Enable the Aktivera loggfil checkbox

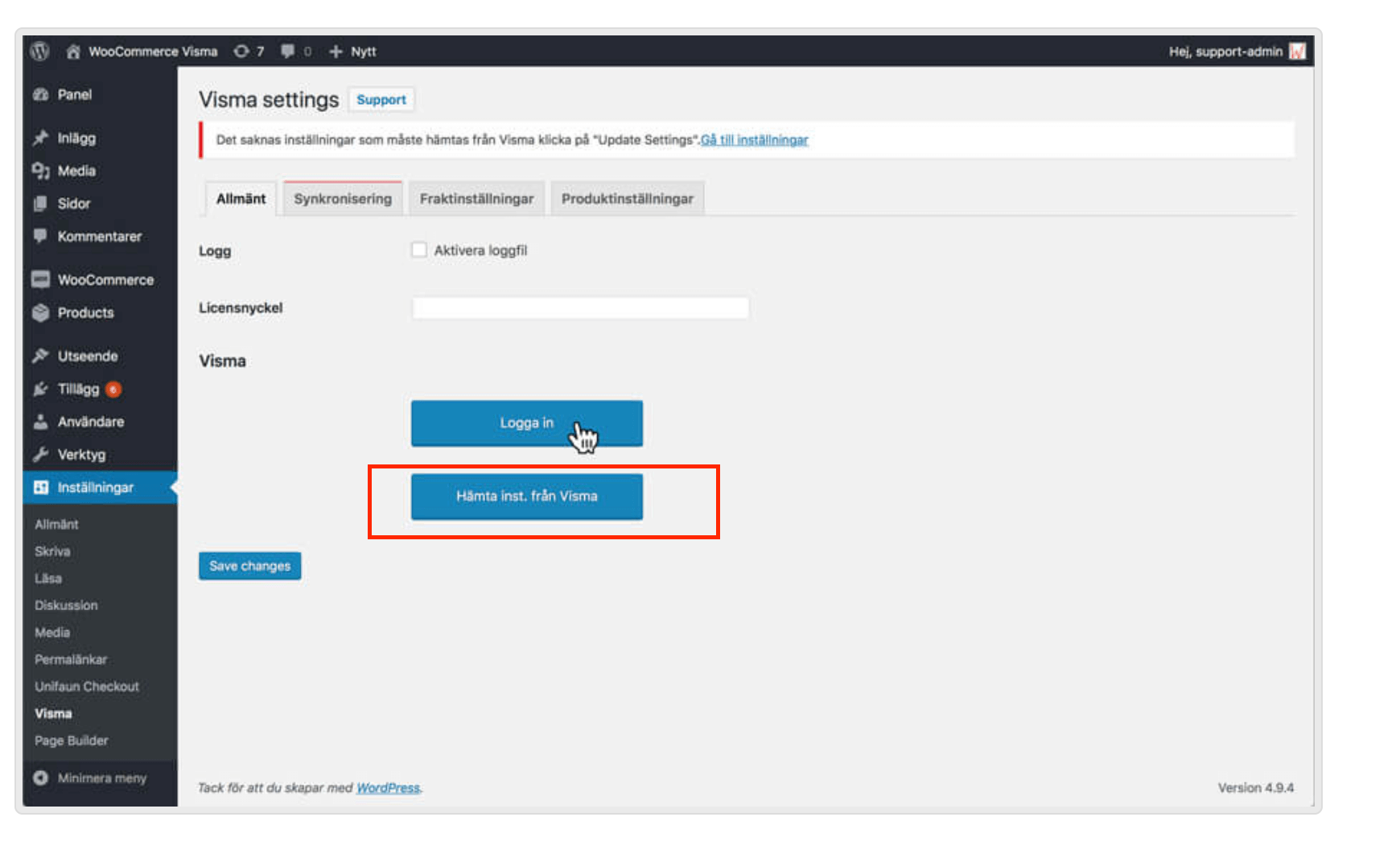pyautogui.click(x=419, y=250)
